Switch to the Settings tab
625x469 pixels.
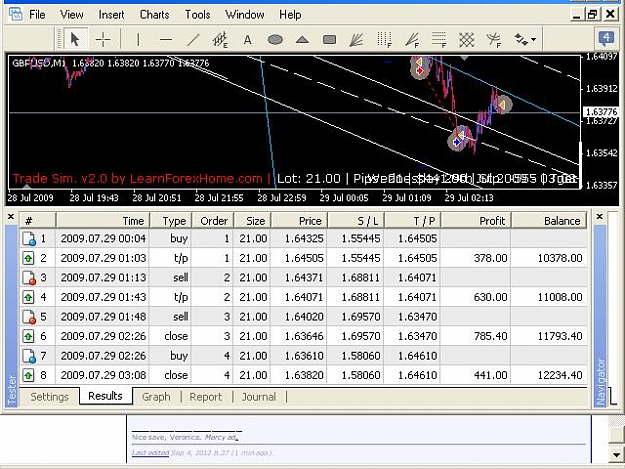tap(49, 397)
